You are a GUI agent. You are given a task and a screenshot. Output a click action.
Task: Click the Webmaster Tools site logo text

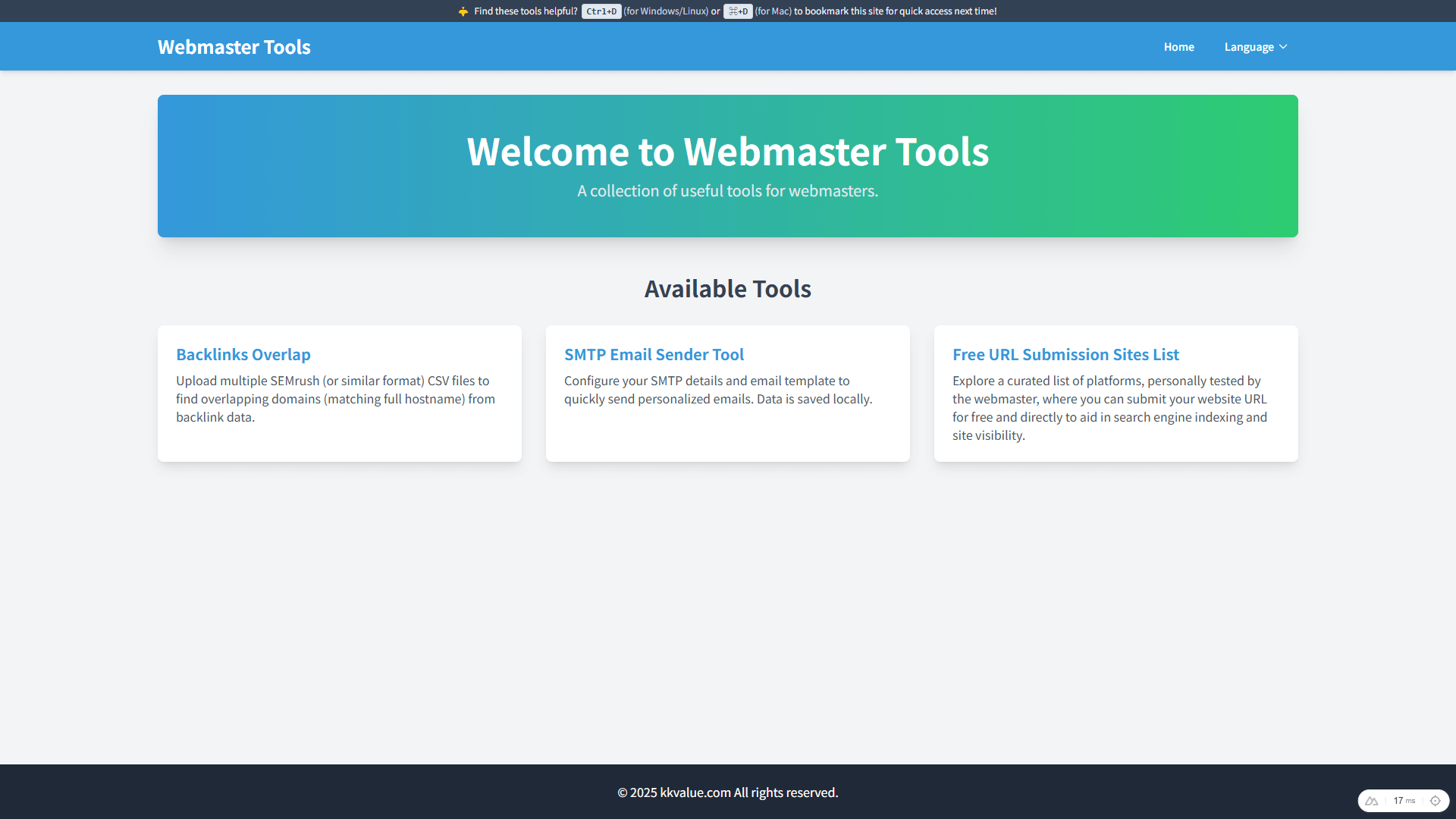point(234,47)
